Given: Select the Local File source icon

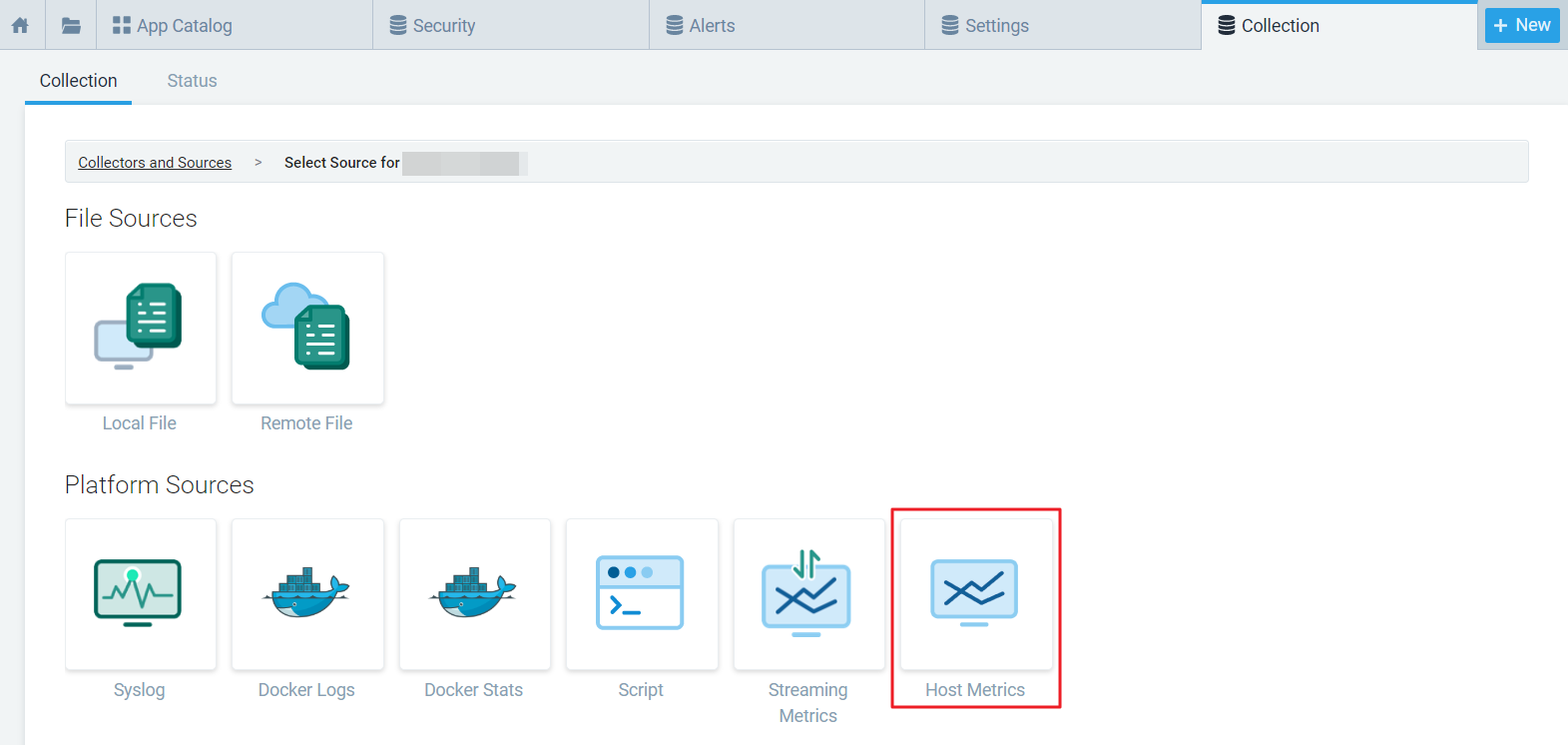Looking at the screenshot, I should pyautogui.click(x=140, y=328).
